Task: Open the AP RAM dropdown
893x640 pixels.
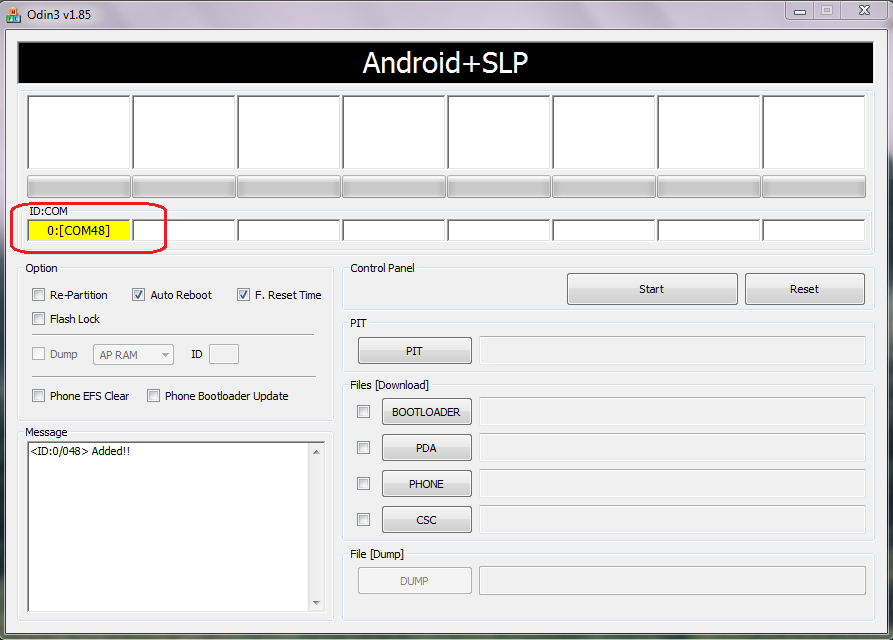Action: pos(133,355)
